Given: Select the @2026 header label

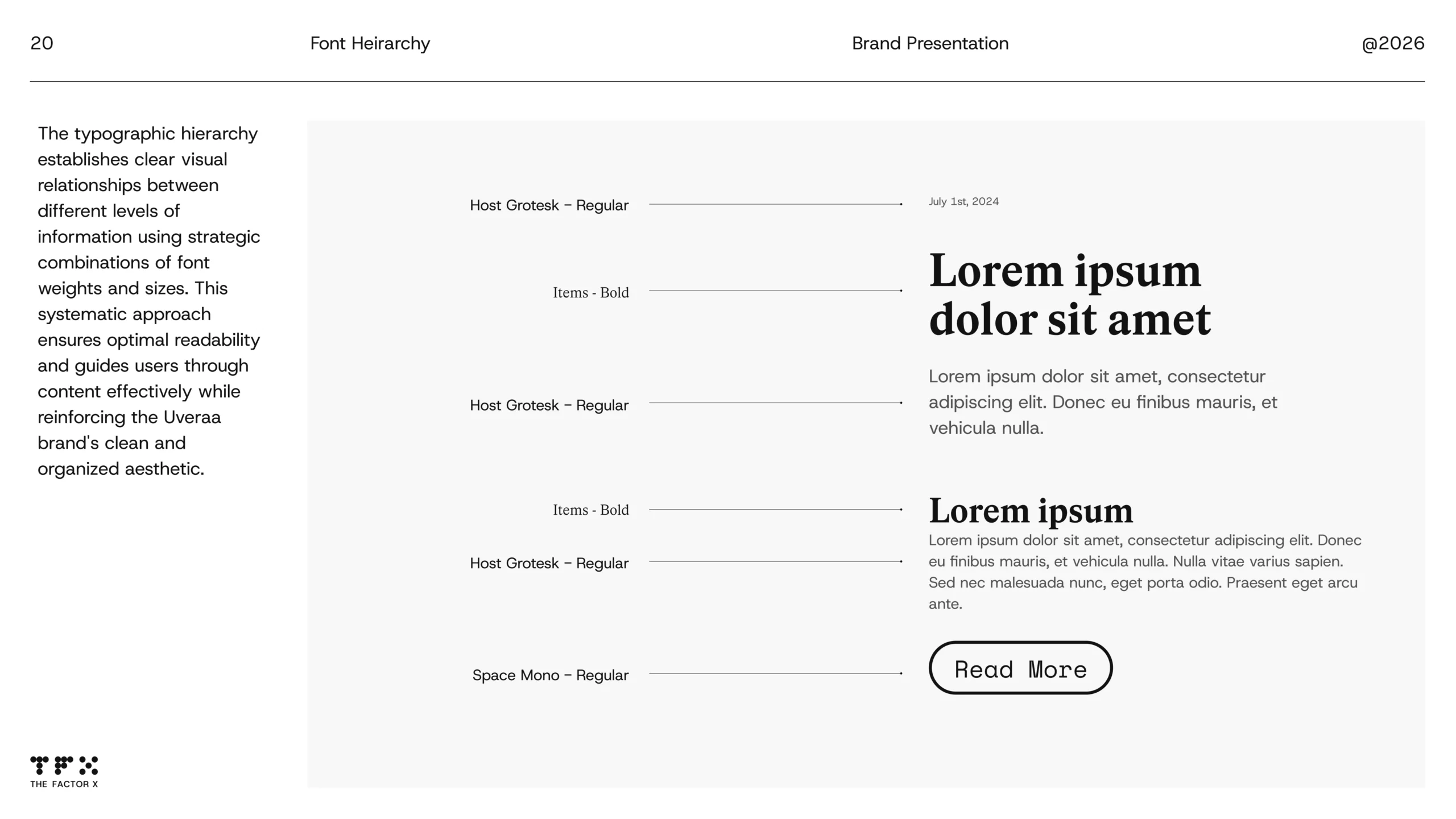Looking at the screenshot, I should [1393, 43].
